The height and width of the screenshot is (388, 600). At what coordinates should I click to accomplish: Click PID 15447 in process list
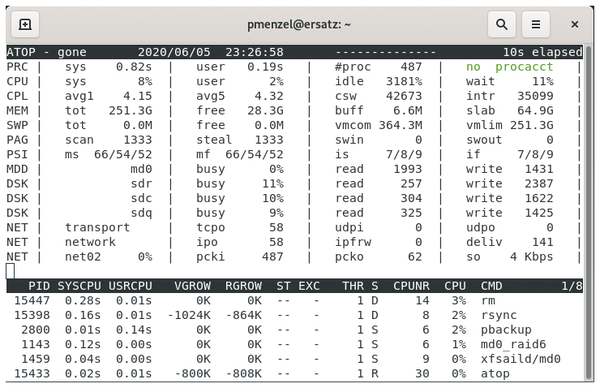click(32, 301)
